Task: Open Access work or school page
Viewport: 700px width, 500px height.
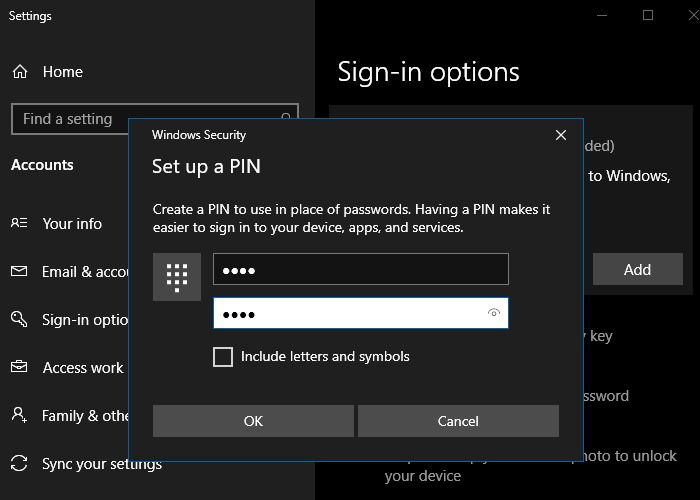Action: pos(83,368)
